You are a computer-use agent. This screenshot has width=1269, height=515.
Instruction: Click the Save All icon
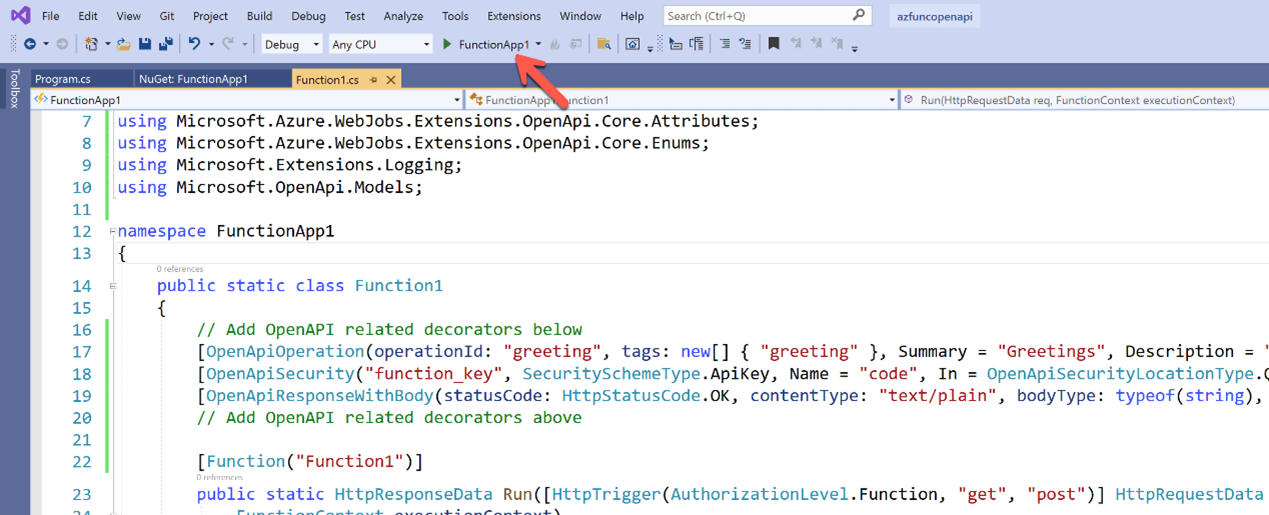click(x=166, y=44)
